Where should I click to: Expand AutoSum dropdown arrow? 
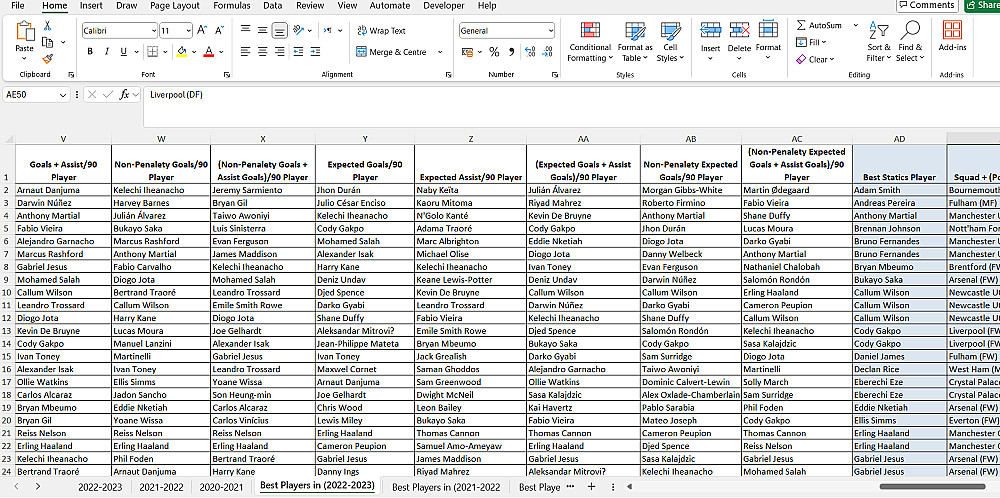tap(855, 26)
